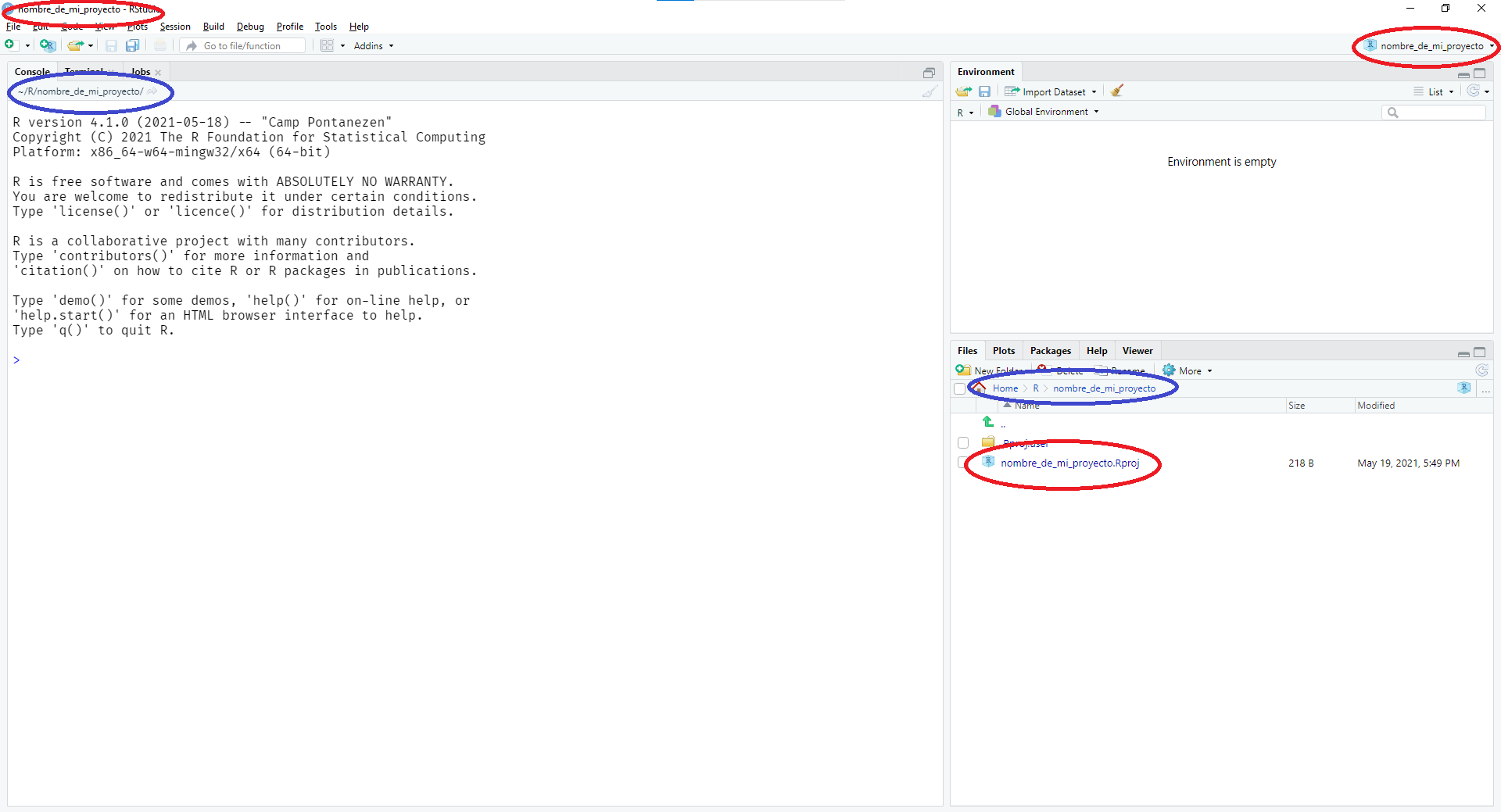Go to project directory via R cube icon
Image resolution: width=1501 pixels, height=812 pixels.
1464,388
